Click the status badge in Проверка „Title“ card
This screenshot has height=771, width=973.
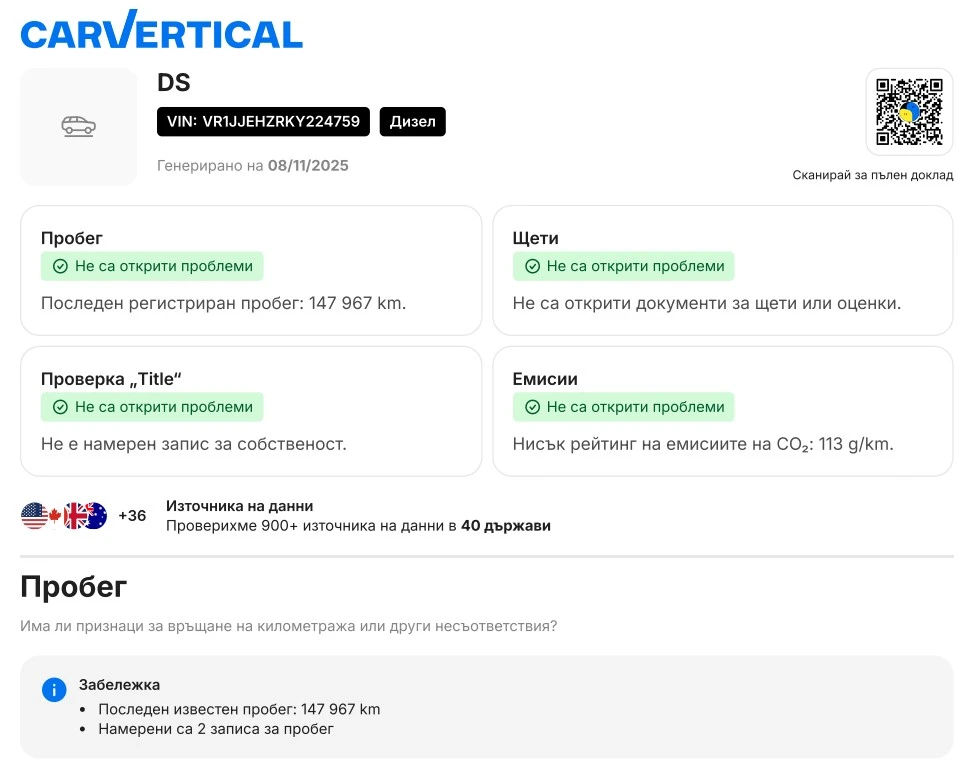click(x=152, y=407)
